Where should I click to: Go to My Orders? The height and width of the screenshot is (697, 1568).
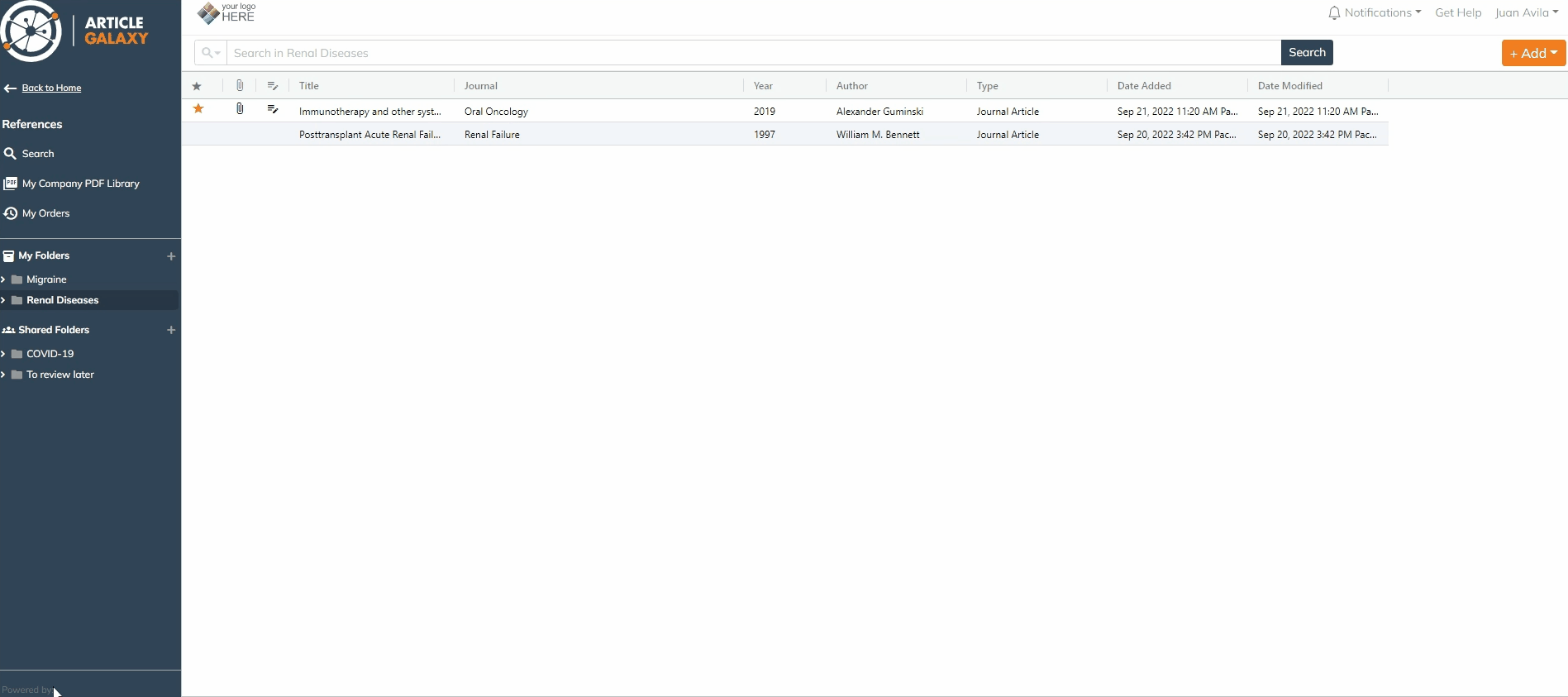pos(45,213)
